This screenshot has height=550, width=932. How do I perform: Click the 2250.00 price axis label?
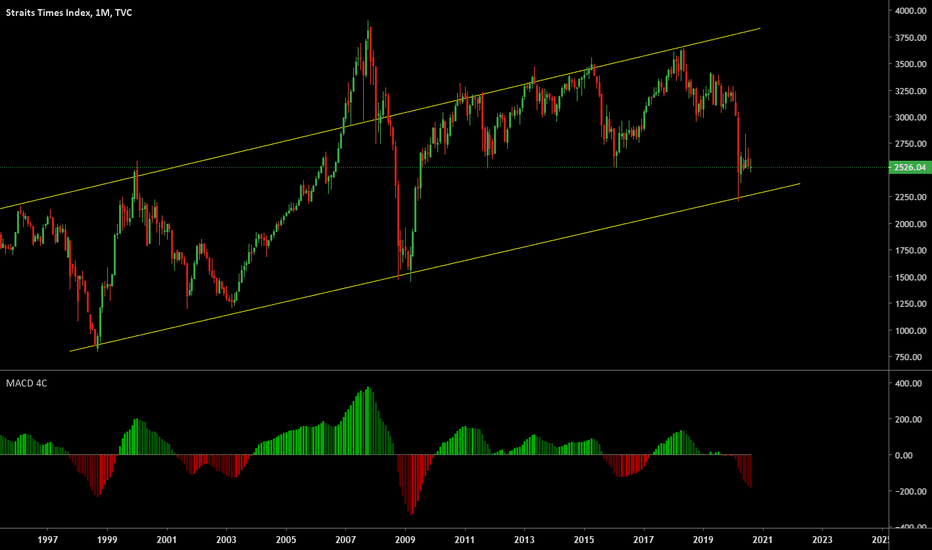[911, 197]
